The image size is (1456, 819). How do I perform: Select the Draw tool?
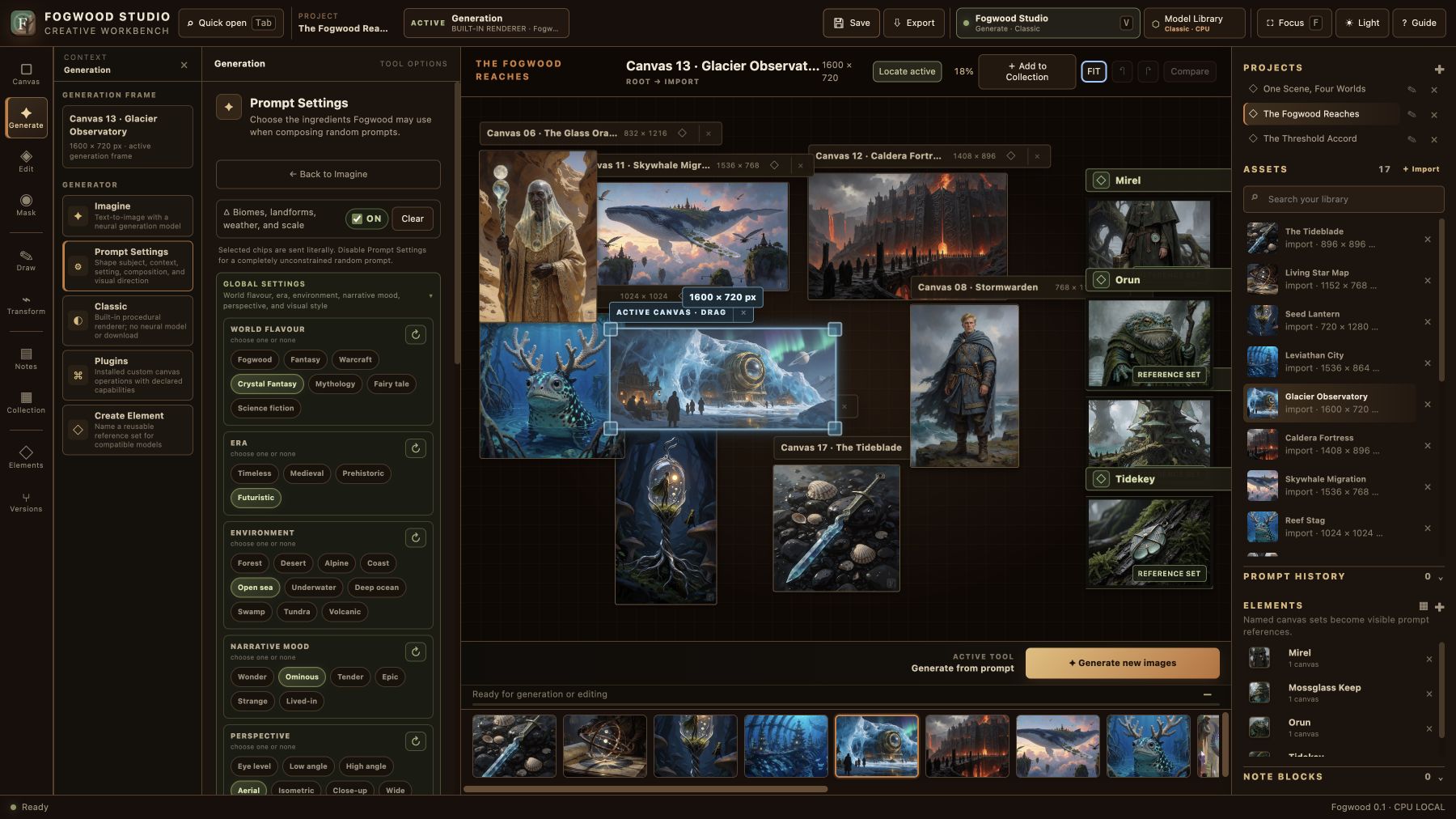[x=26, y=260]
